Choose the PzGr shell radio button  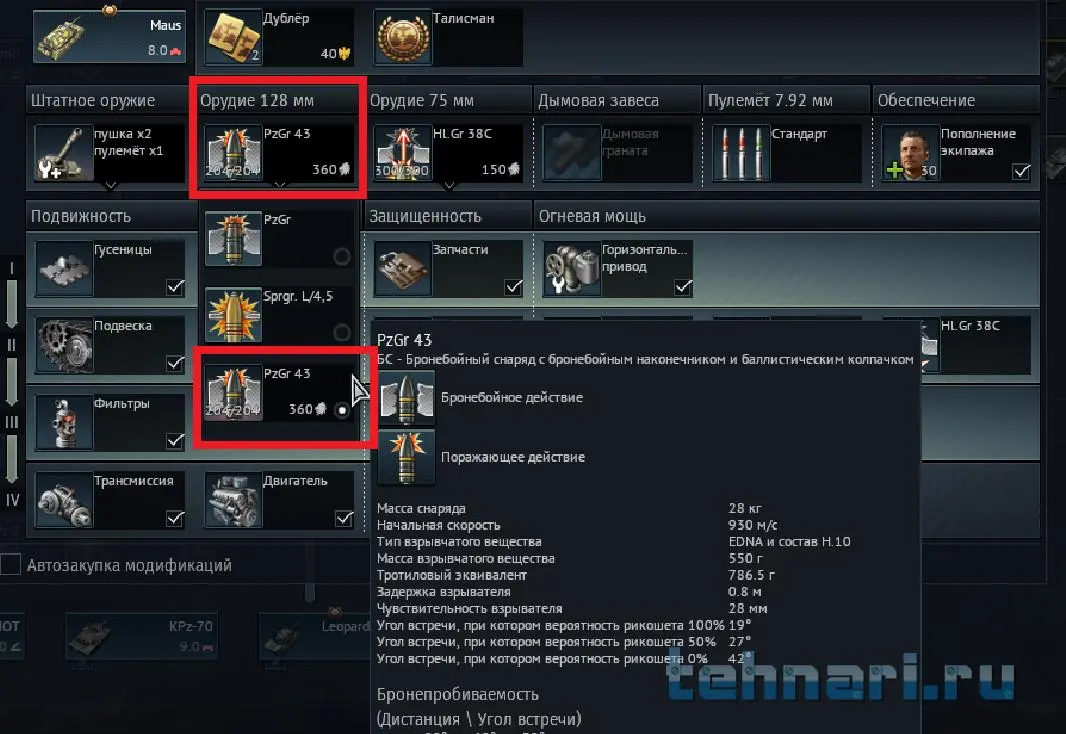click(x=341, y=256)
